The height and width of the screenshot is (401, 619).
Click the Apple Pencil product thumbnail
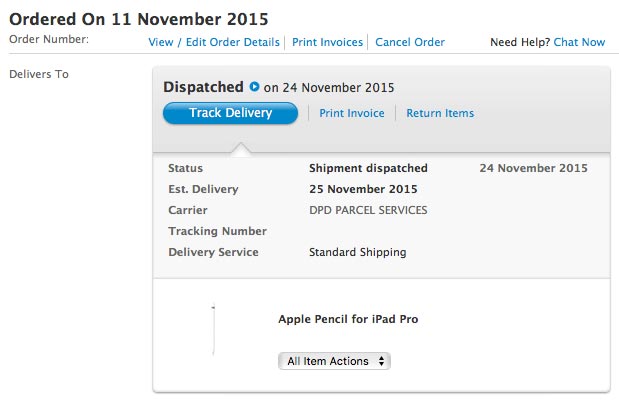point(213,329)
